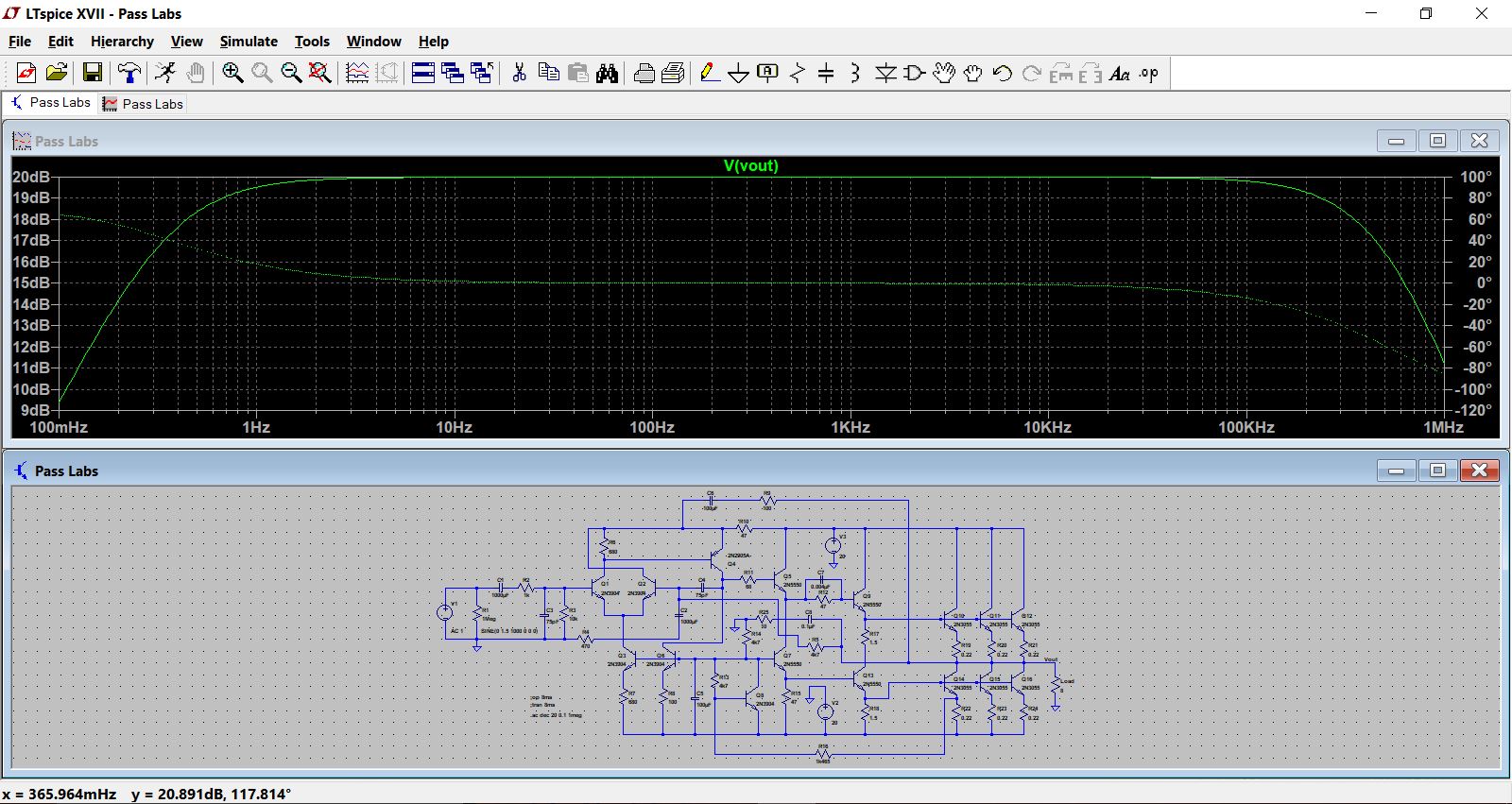Click the 1KHz horizontal axis label
This screenshot has width=1512, height=804.
pos(850,427)
